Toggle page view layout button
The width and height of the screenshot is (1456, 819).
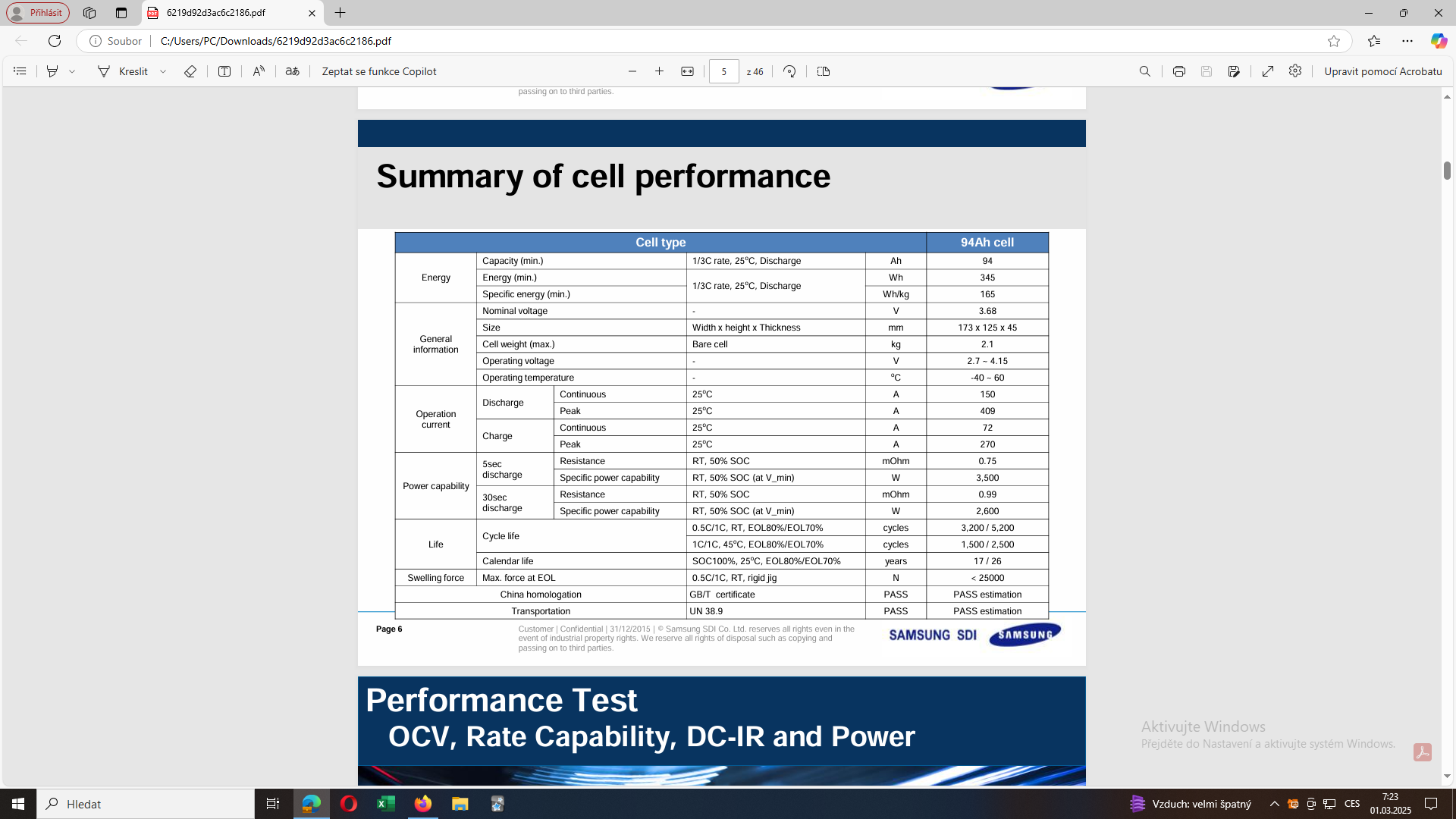coord(824,71)
